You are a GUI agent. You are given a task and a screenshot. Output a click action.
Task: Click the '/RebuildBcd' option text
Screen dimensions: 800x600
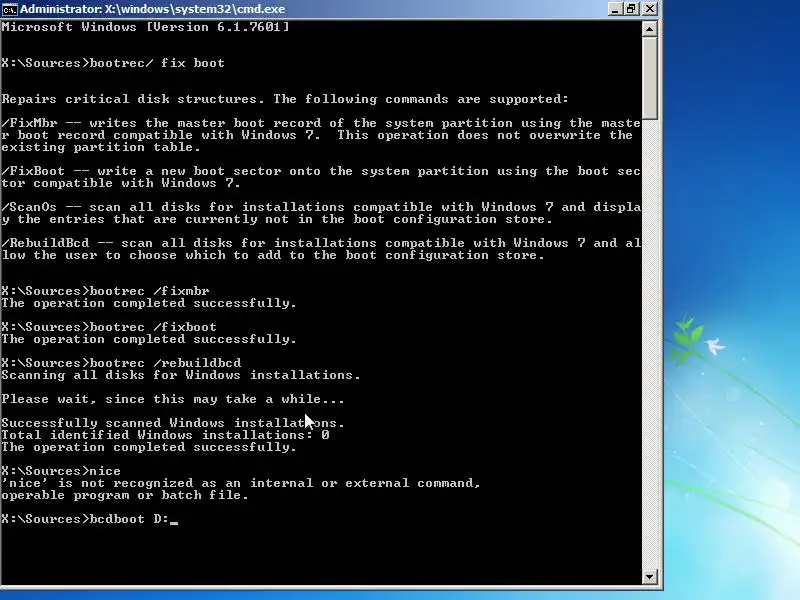[45, 243]
